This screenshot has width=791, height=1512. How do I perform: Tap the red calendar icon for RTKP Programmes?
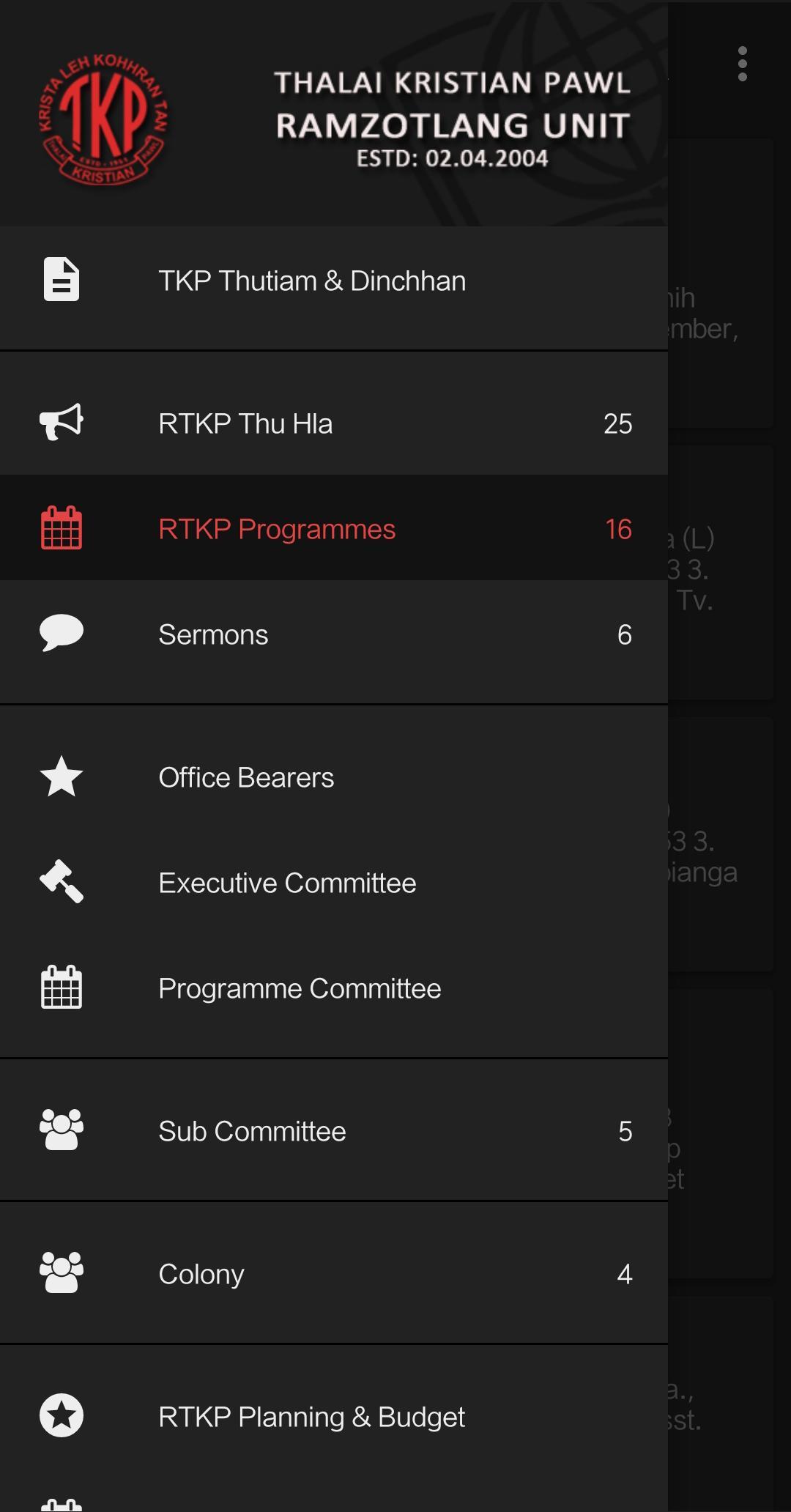tap(62, 528)
